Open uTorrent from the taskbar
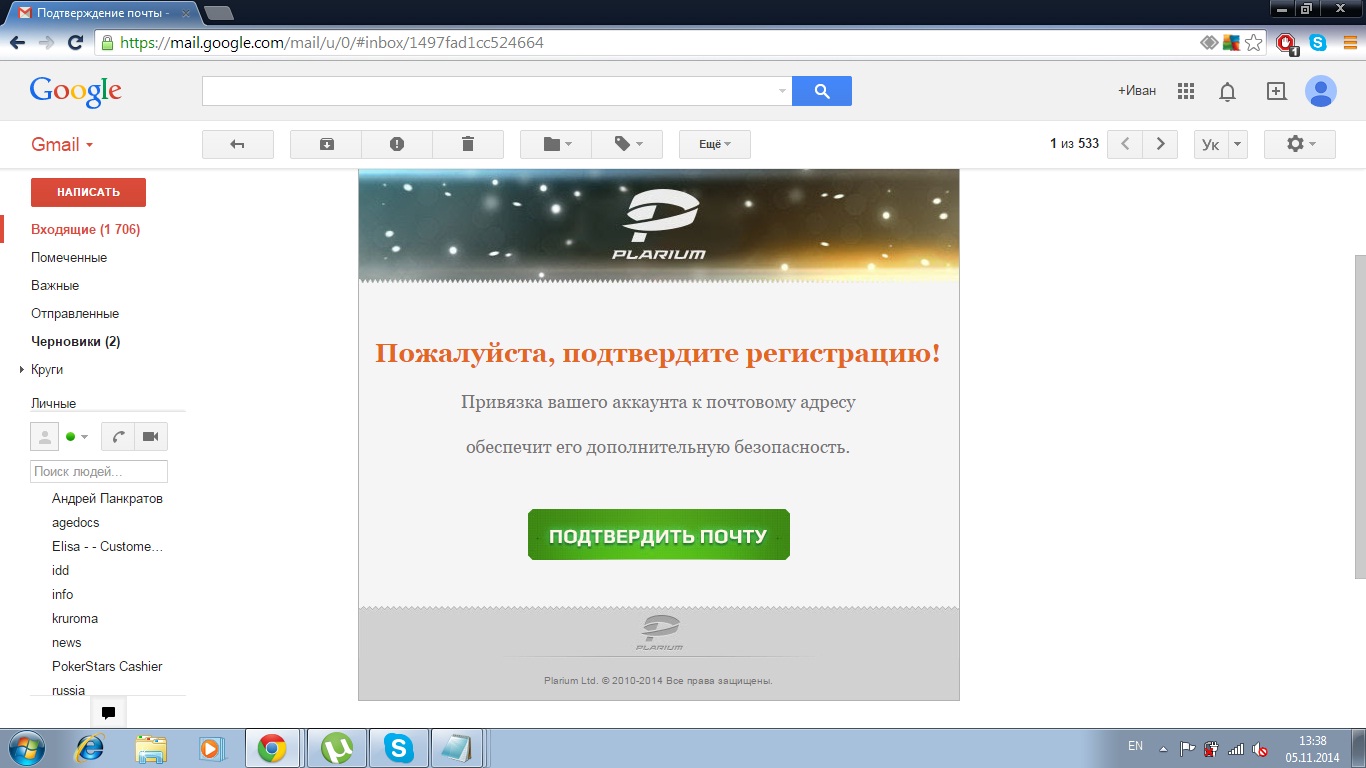1366x768 pixels. pos(336,748)
